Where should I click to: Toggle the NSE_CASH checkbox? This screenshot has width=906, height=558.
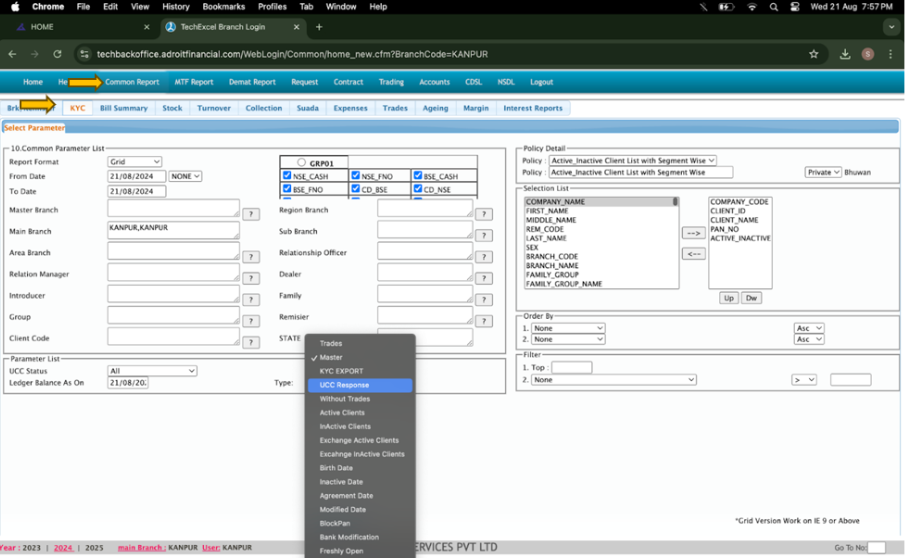click(287, 176)
